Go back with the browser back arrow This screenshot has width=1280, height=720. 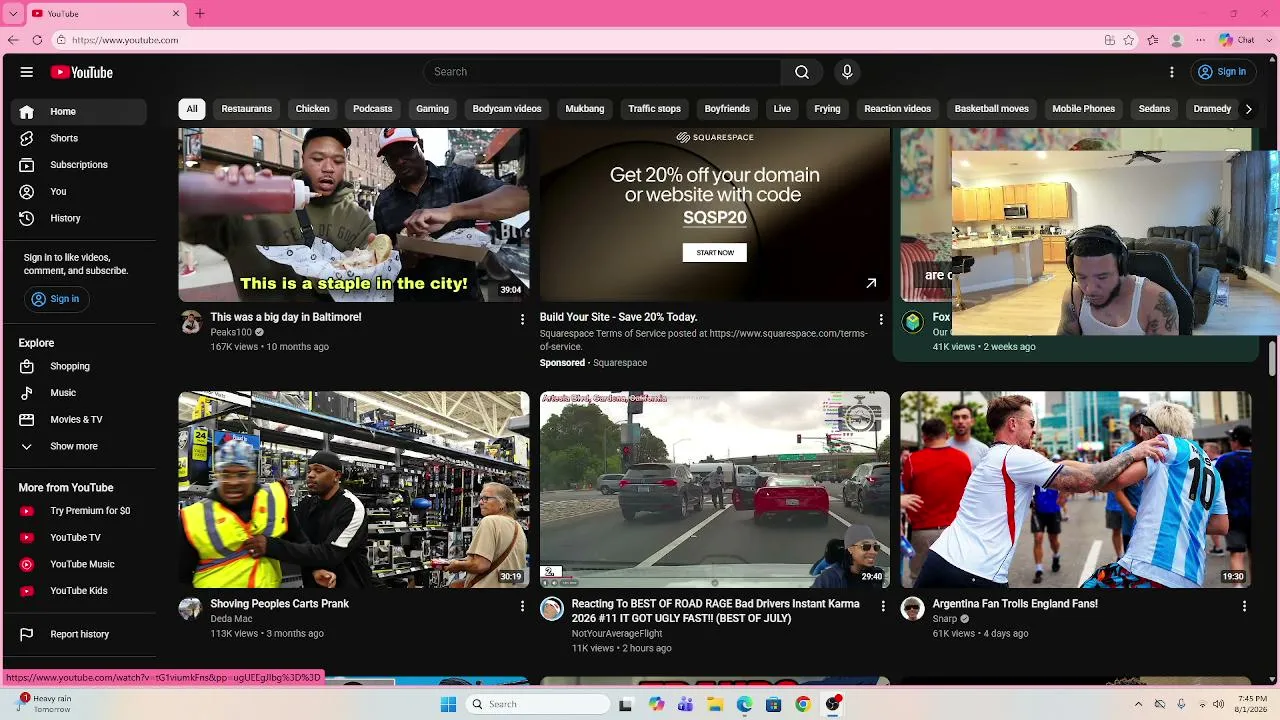click(x=13, y=40)
